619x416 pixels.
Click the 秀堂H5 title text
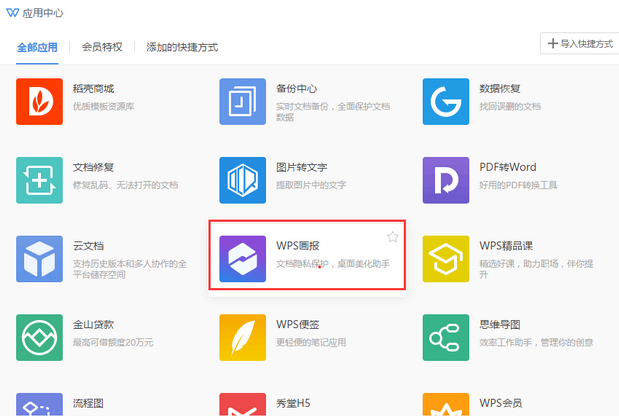(293, 403)
